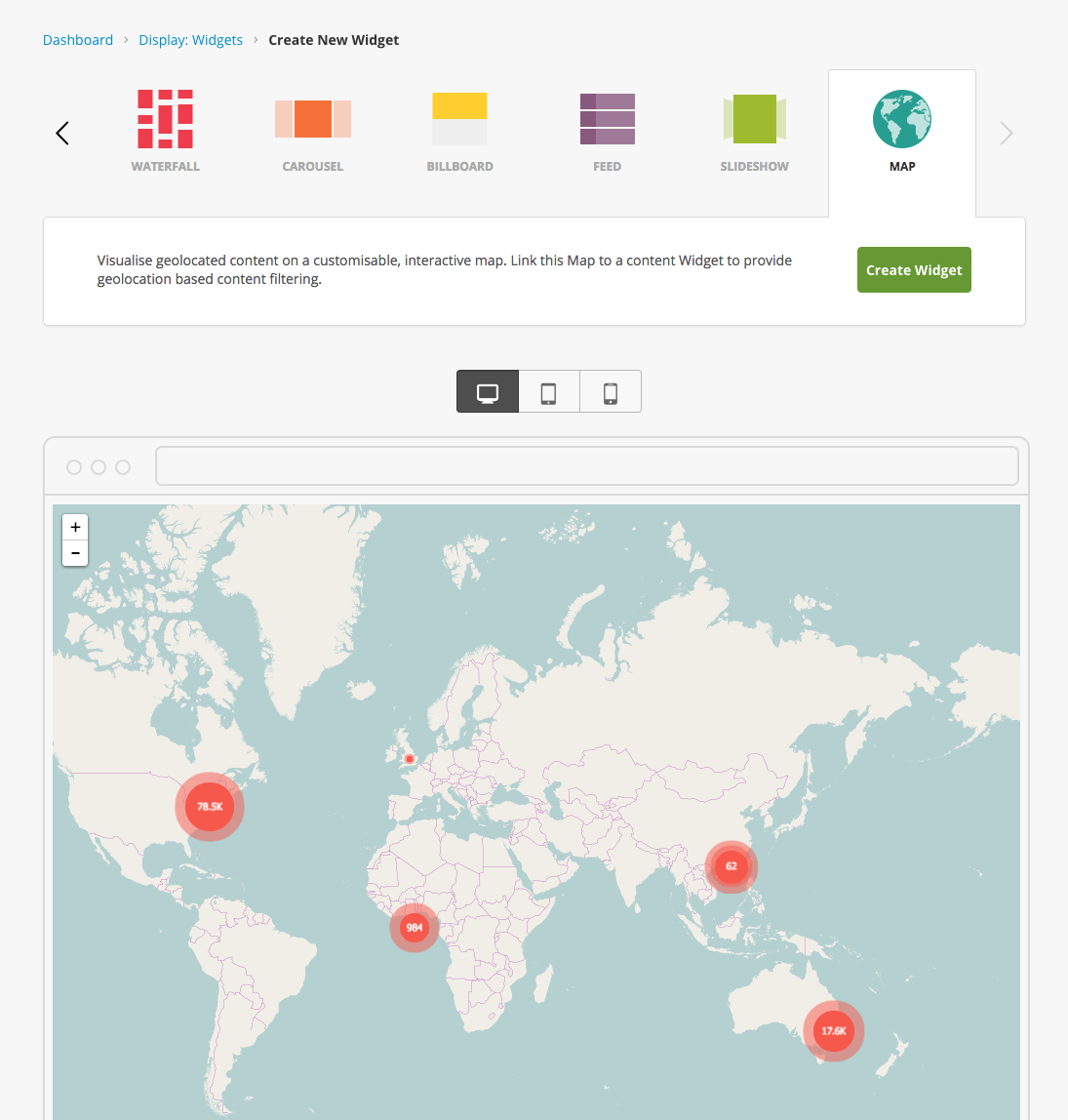Image resolution: width=1068 pixels, height=1120 pixels.
Task: Switch preview to tablet view
Action: click(548, 390)
